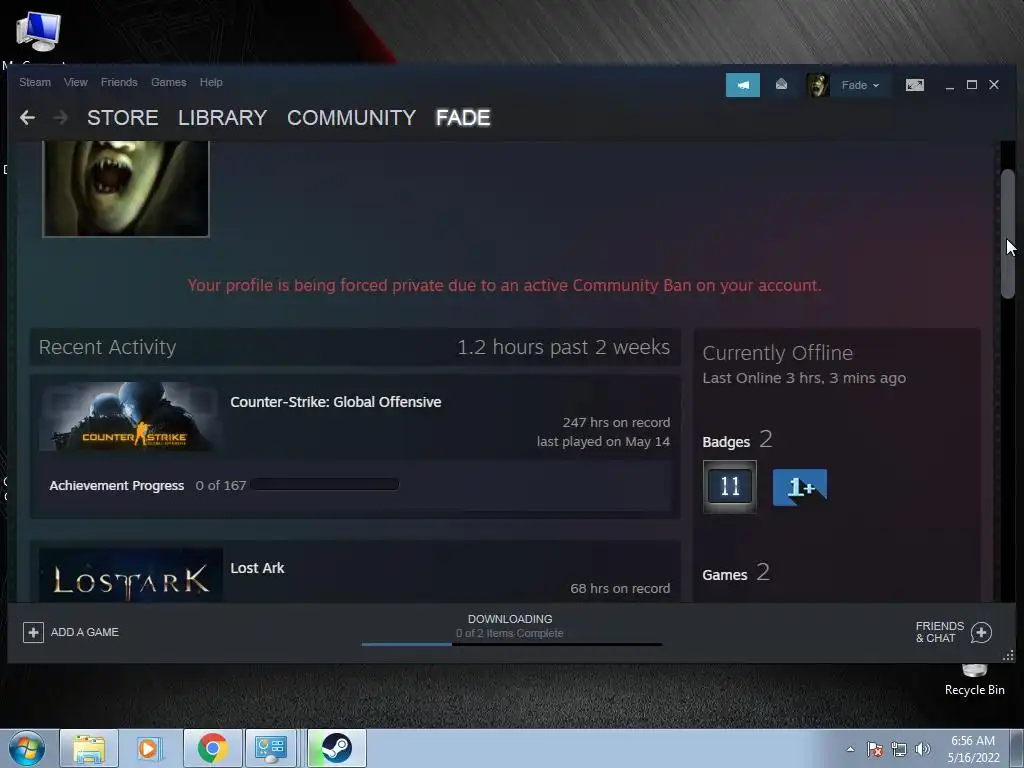Click the volume speaker tray icon
The image size is (1024, 768).
923,749
